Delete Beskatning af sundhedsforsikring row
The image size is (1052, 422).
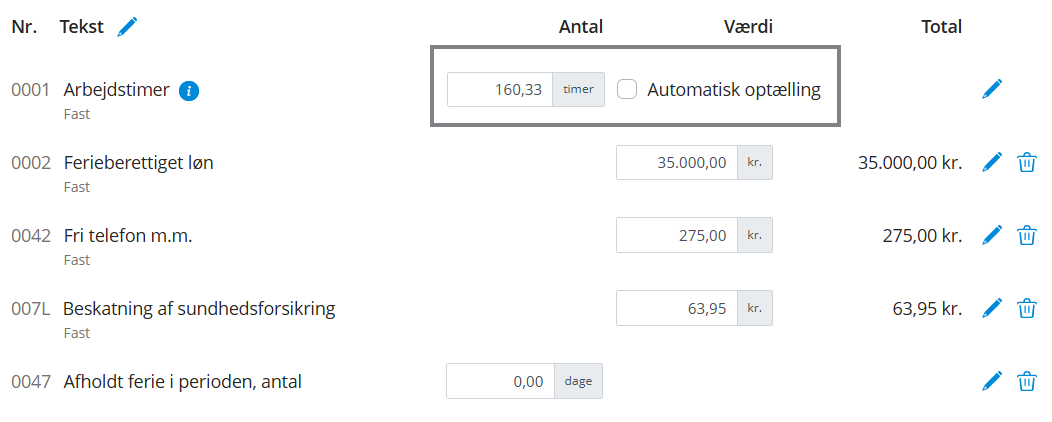pos(1026,308)
